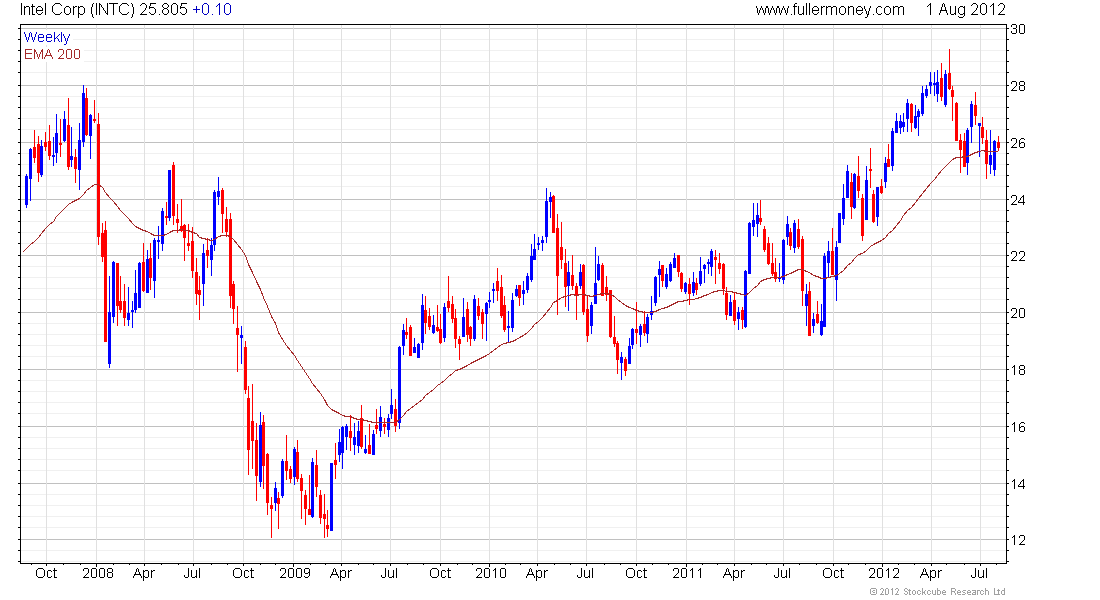Click the 16 price axis label
The image size is (1100, 600).
click(x=1017, y=427)
